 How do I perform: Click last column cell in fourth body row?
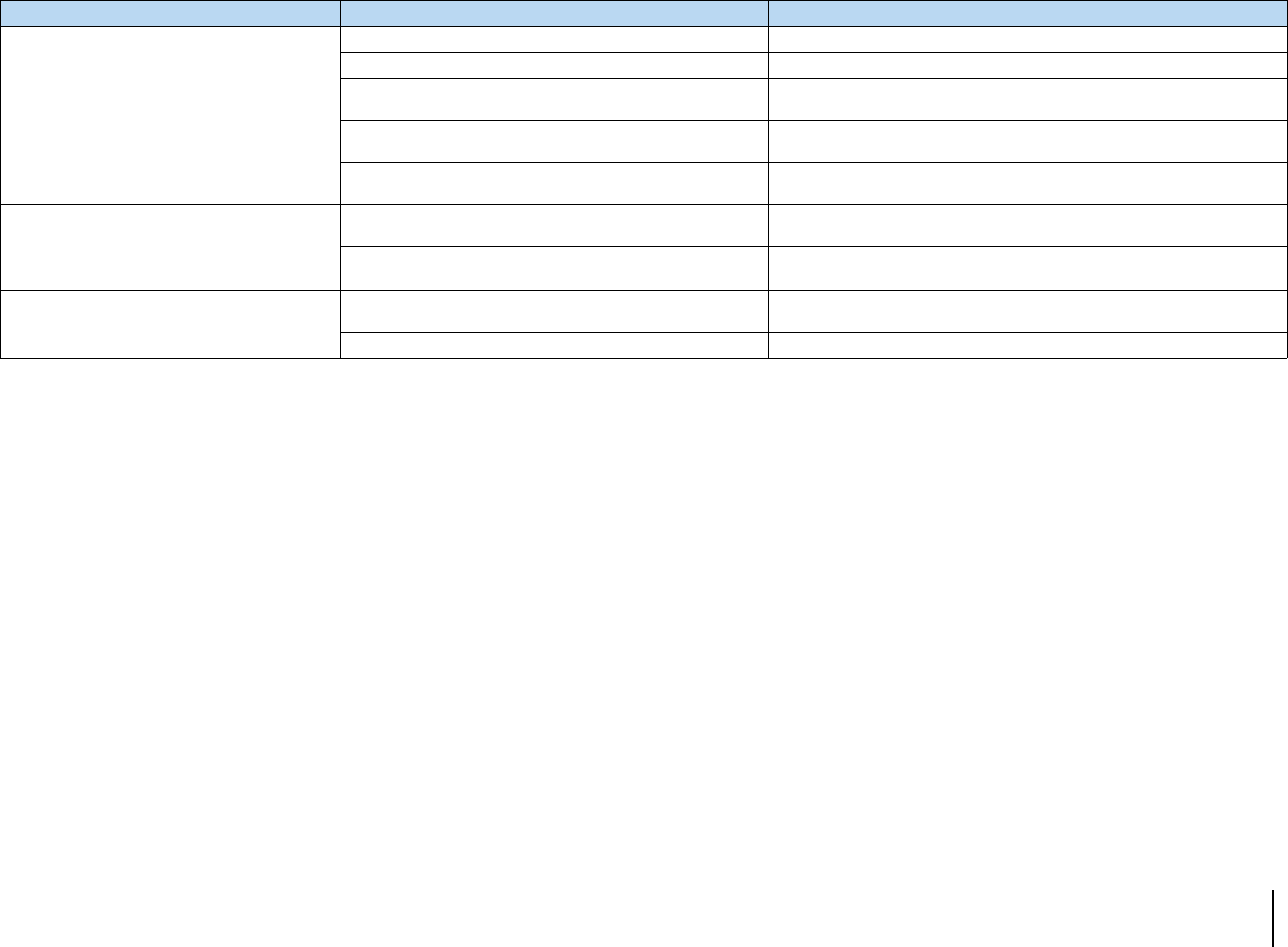click(x=1027, y=141)
